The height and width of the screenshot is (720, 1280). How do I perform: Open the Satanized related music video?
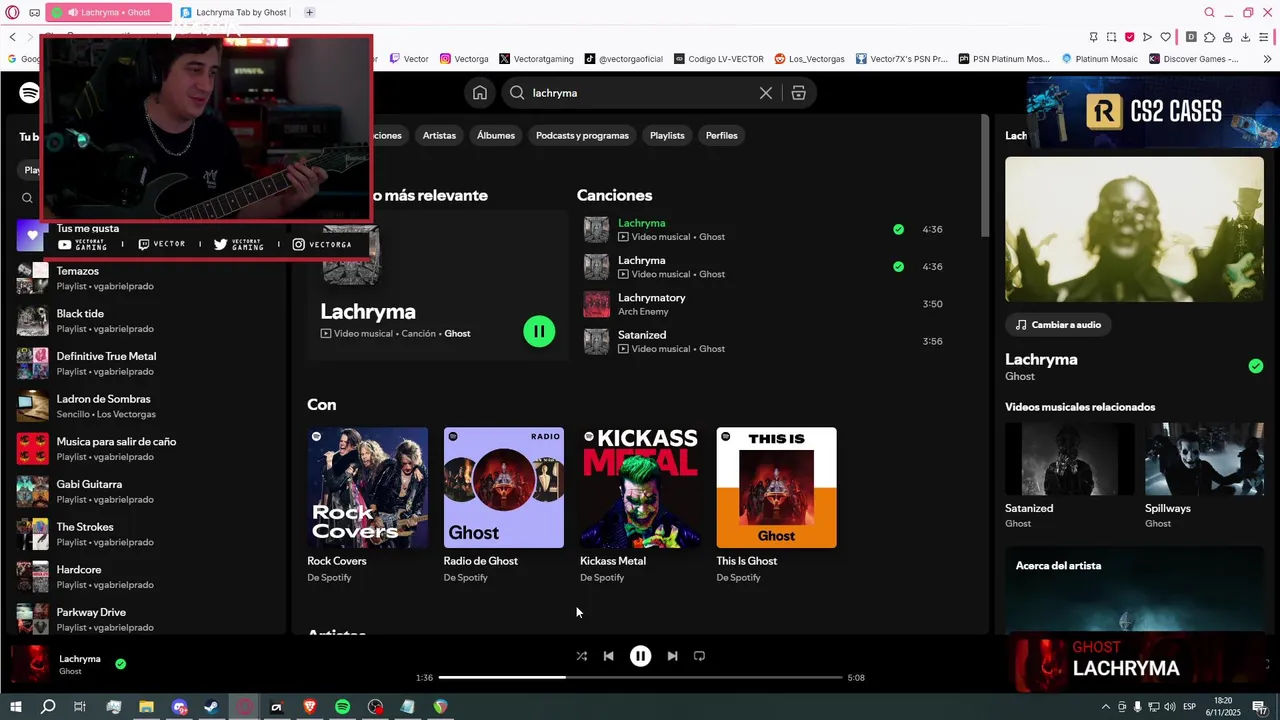coord(1069,475)
